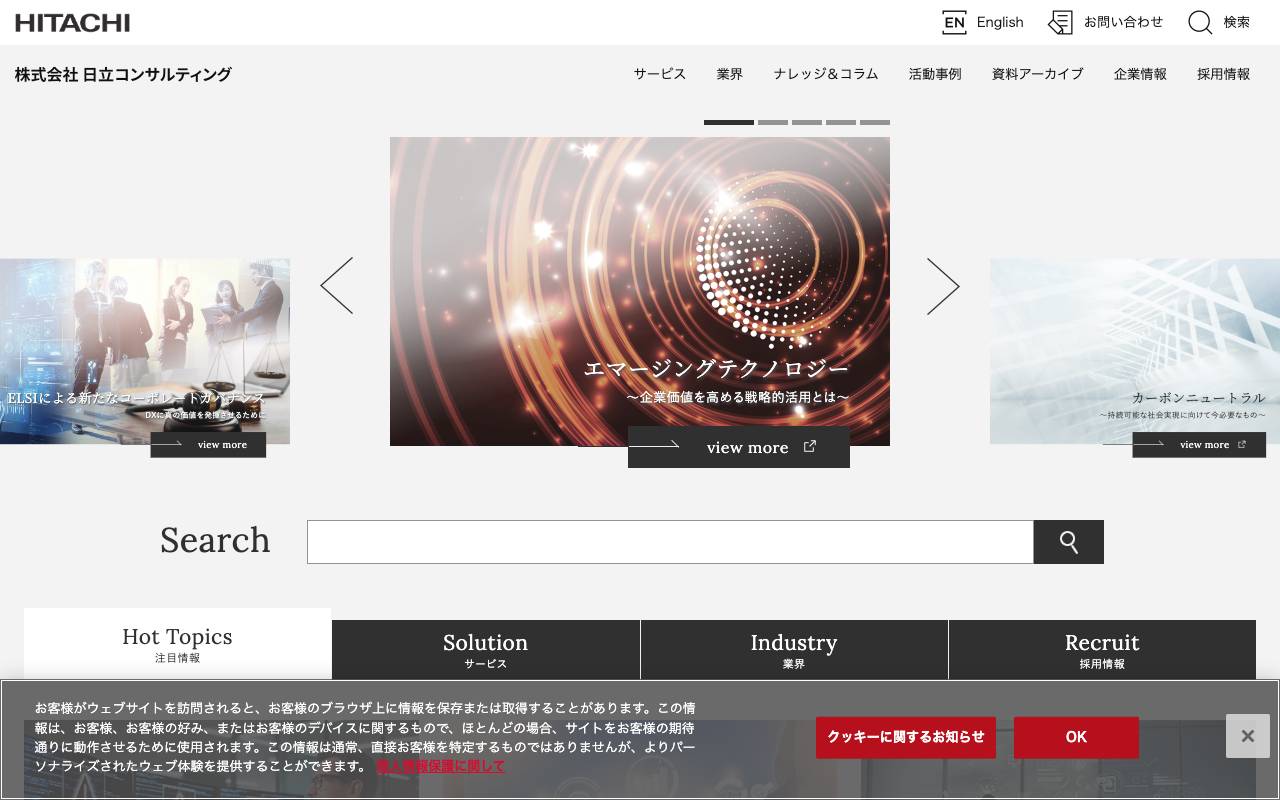The width and height of the screenshot is (1280, 800).
Task: Click external link icon on center view more
Action: 810,446
